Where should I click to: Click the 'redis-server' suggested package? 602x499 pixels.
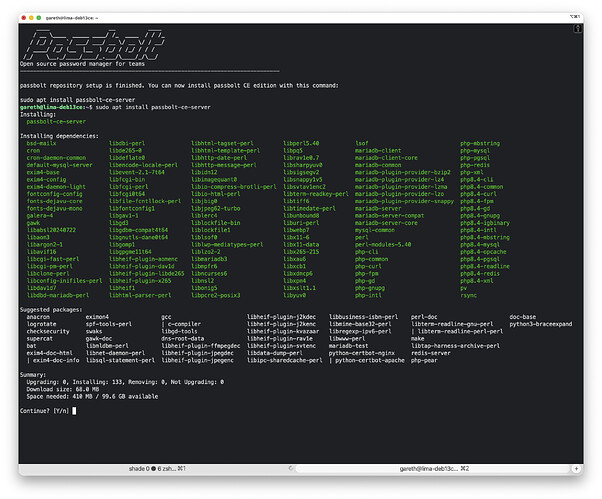(x=431, y=353)
